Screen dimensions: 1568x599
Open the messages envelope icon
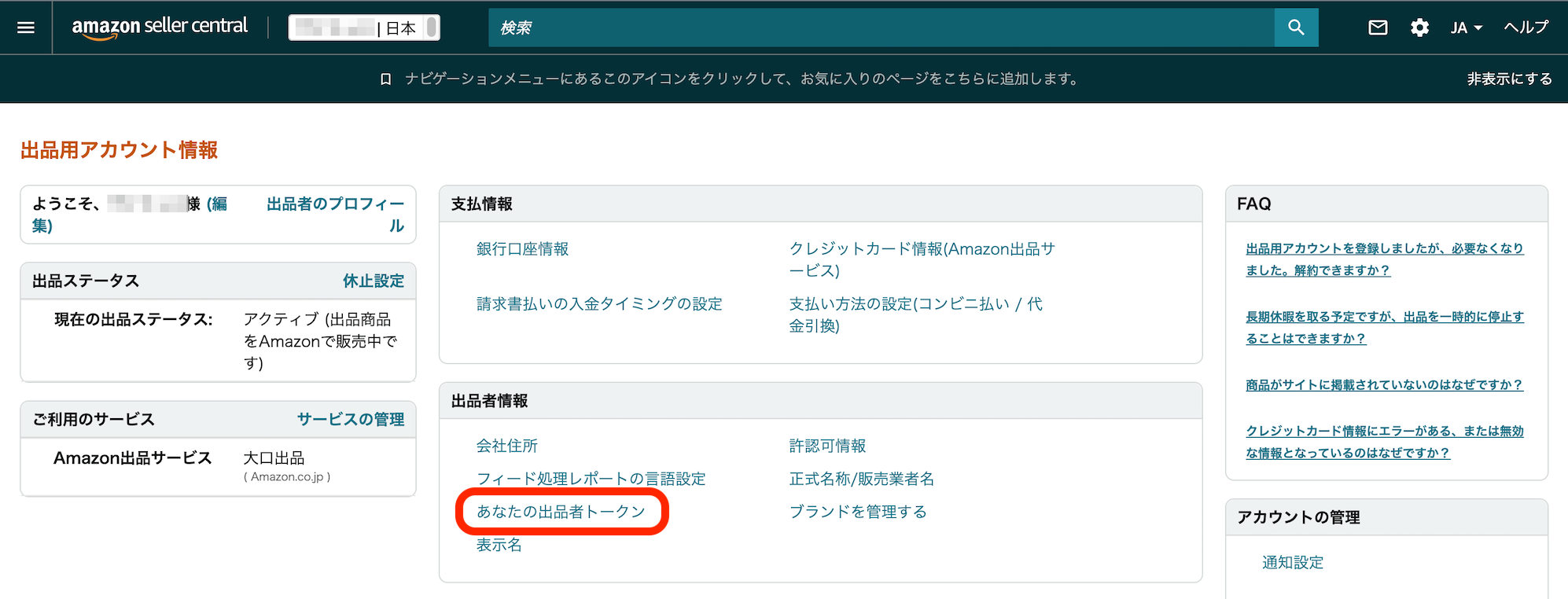[x=1378, y=28]
